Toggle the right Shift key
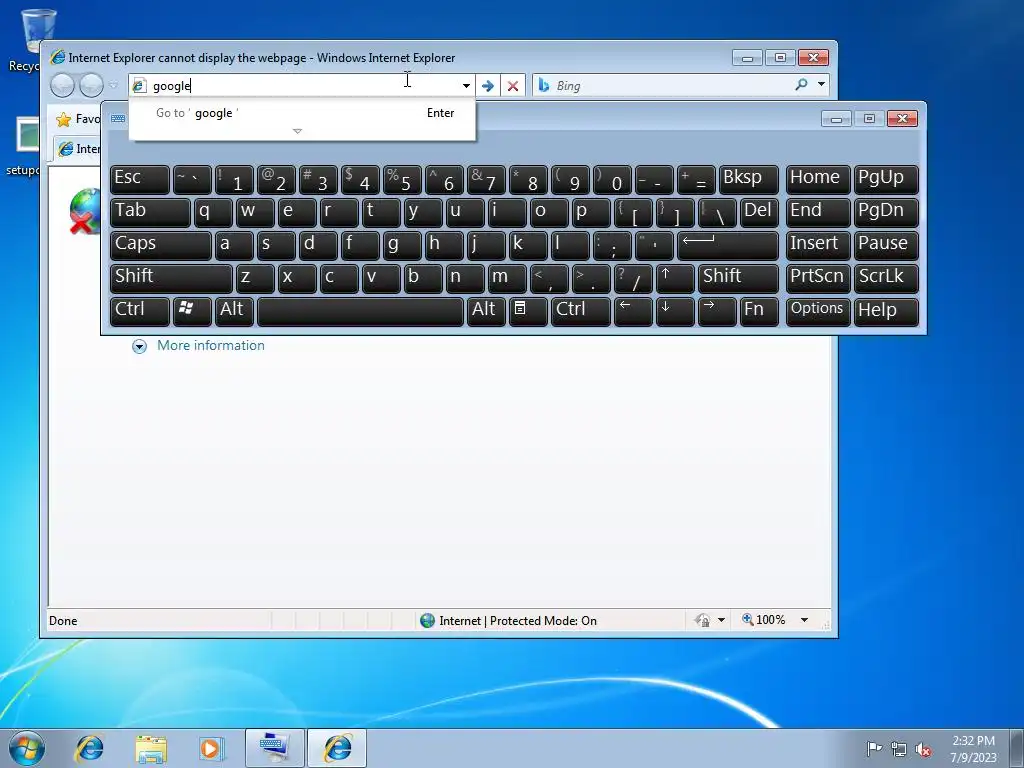1024x768 pixels. pyautogui.click(x=738, y=278)
